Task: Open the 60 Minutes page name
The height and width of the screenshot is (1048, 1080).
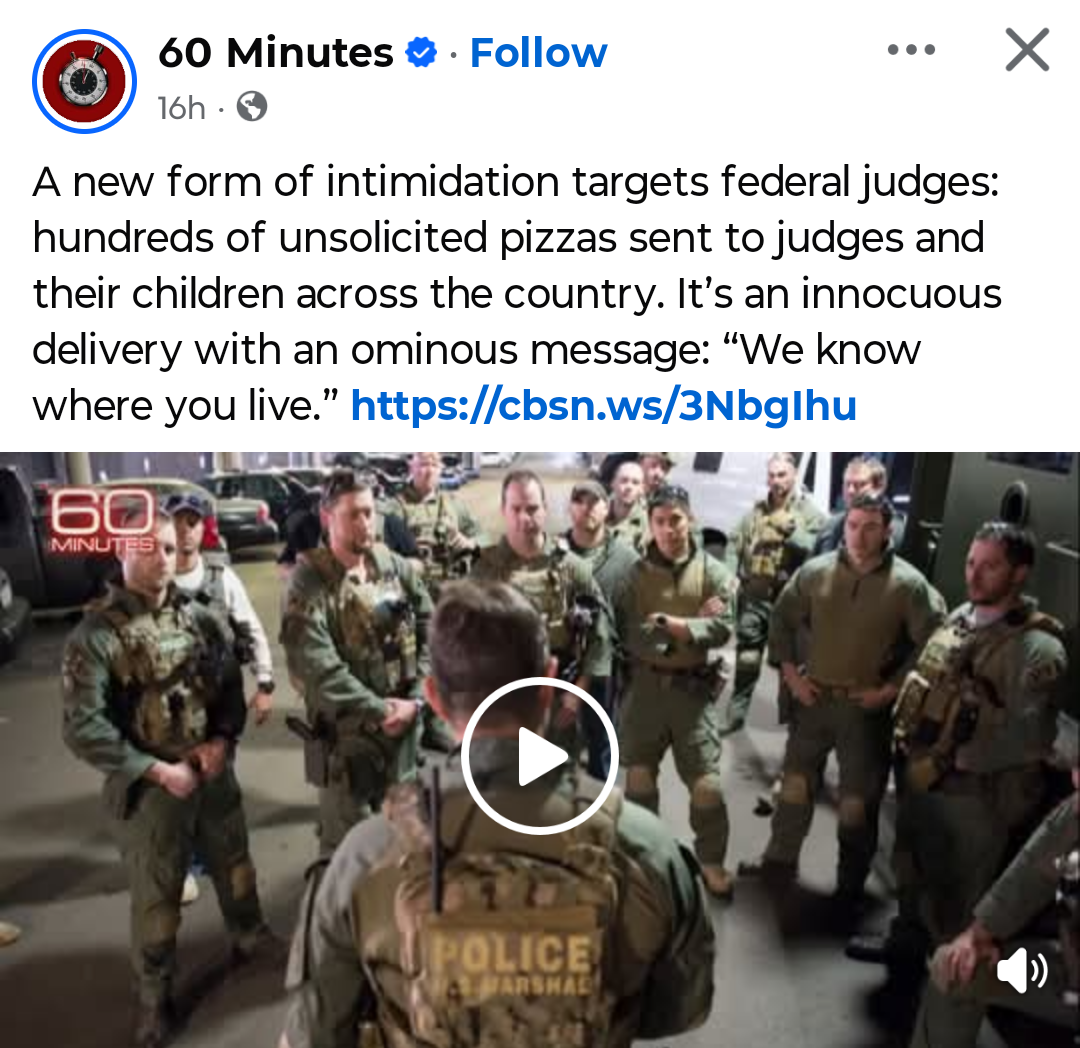Action: coord(276,53)
